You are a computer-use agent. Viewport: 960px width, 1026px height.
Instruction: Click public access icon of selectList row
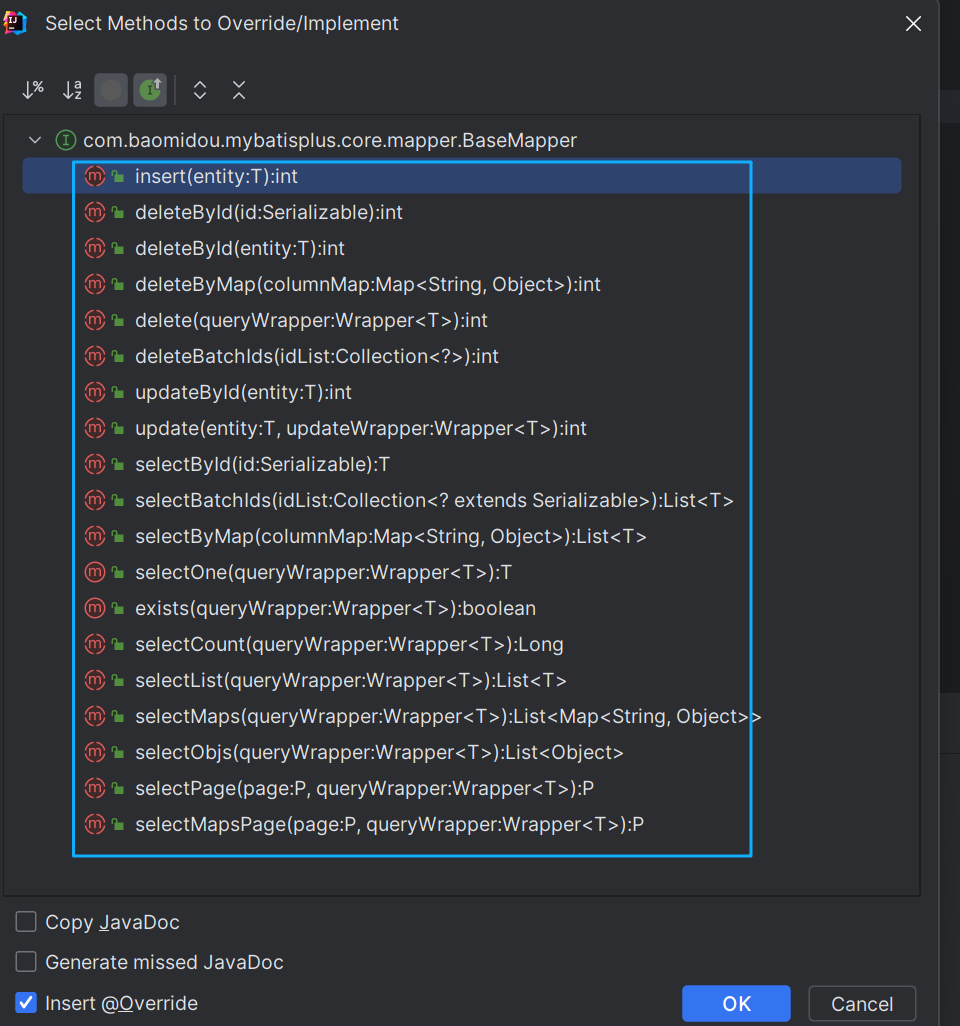(118, 680)
